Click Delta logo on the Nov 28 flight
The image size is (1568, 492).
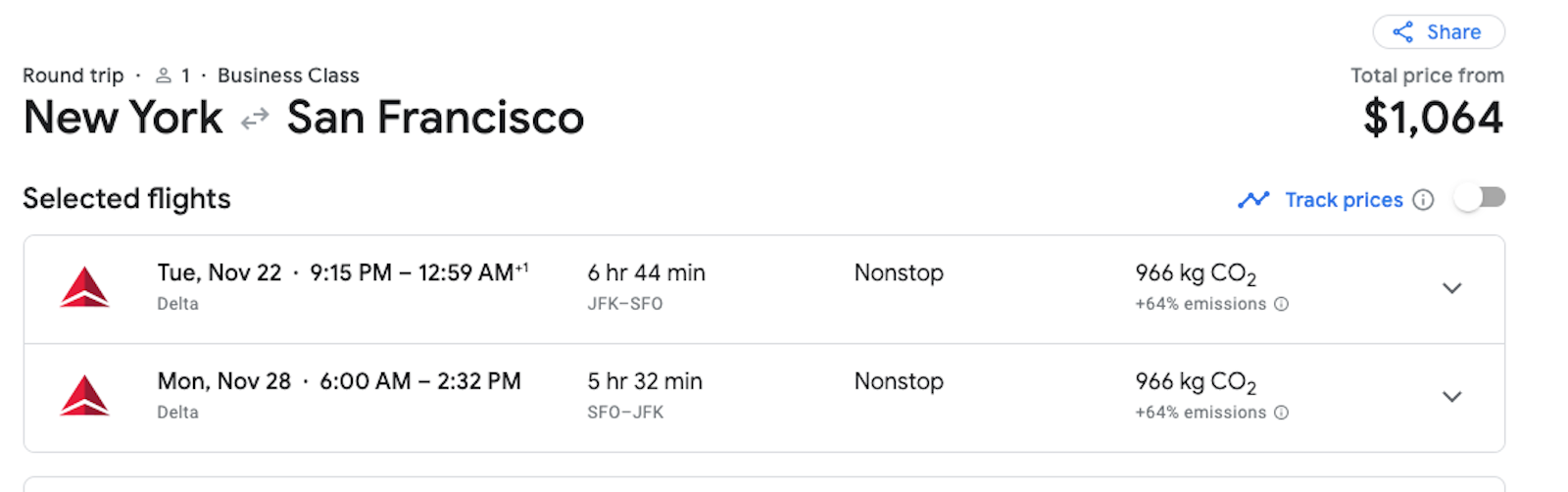(x=84, y=396)
